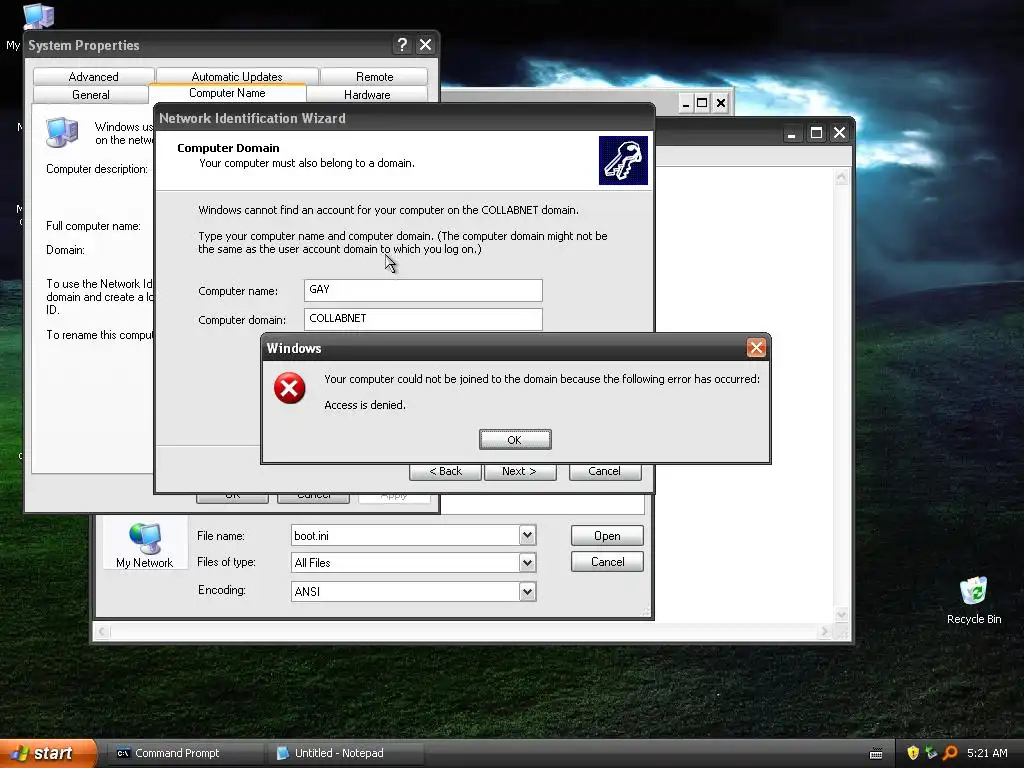Click the help question mark in System Properties

402,45
